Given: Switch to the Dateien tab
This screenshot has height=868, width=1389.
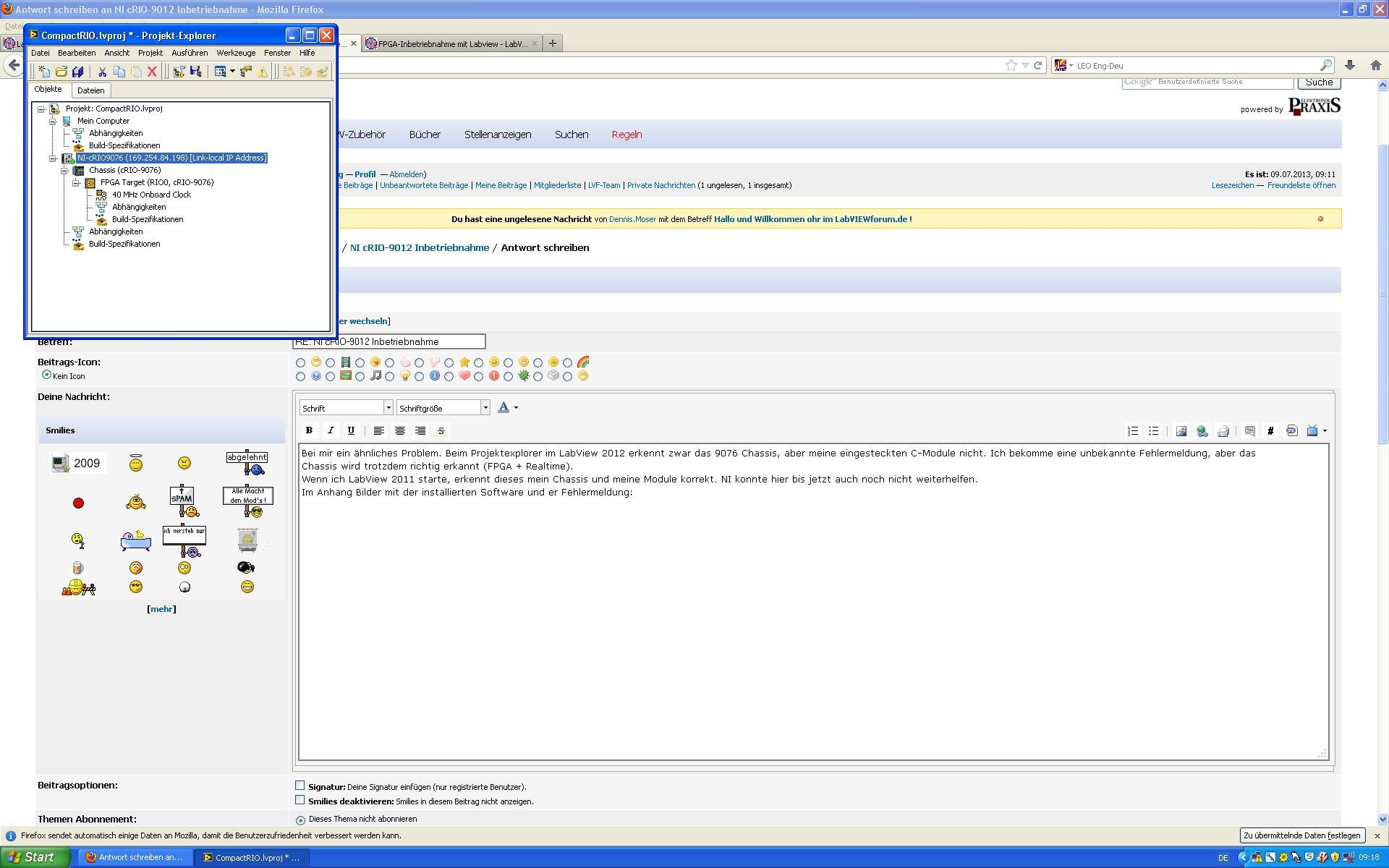Looking at the screenshot, I should (x=90, y=90).
